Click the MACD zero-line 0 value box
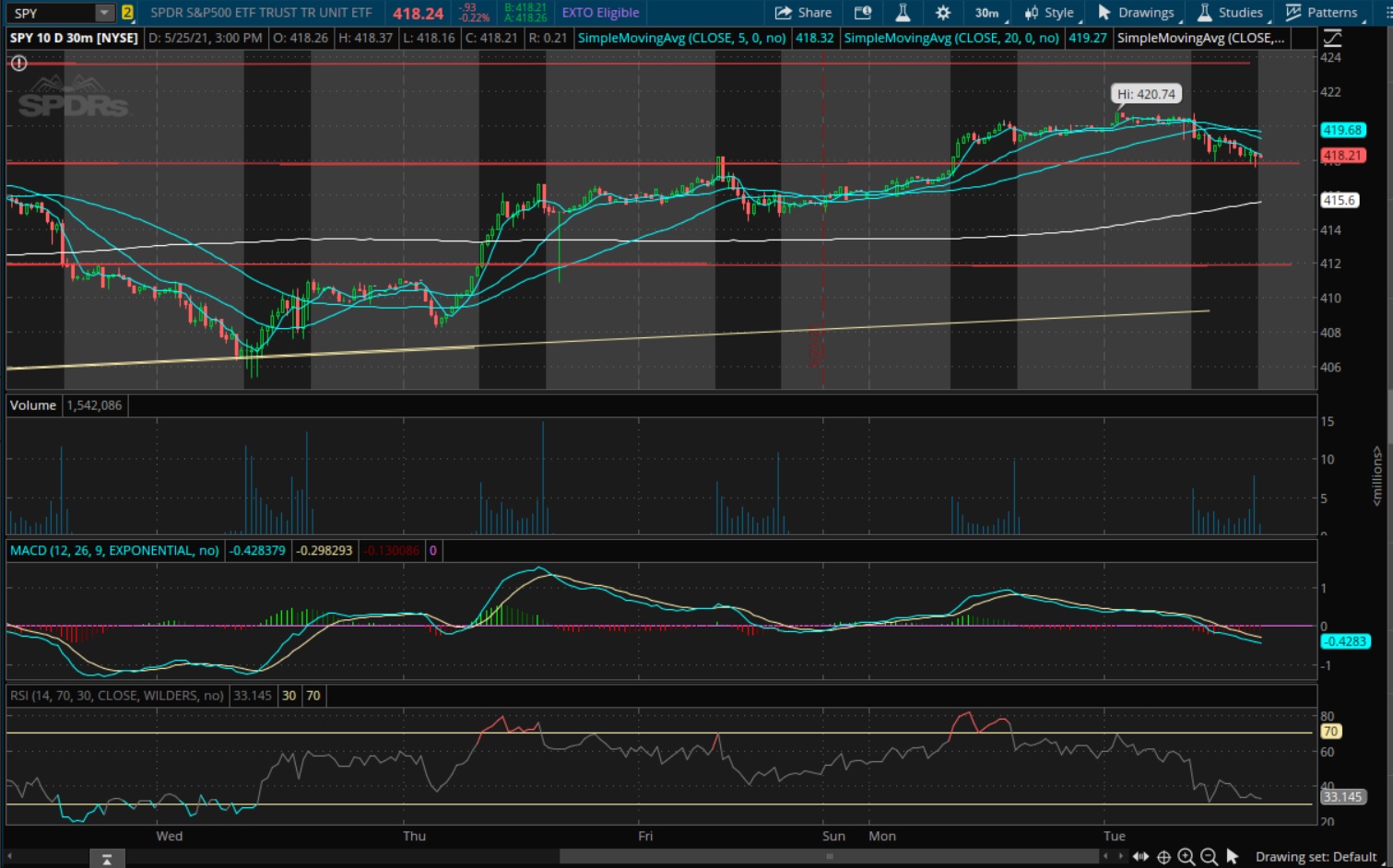Image resolution: width=1393 pixels, height=868 pixels. click(432, 550)
